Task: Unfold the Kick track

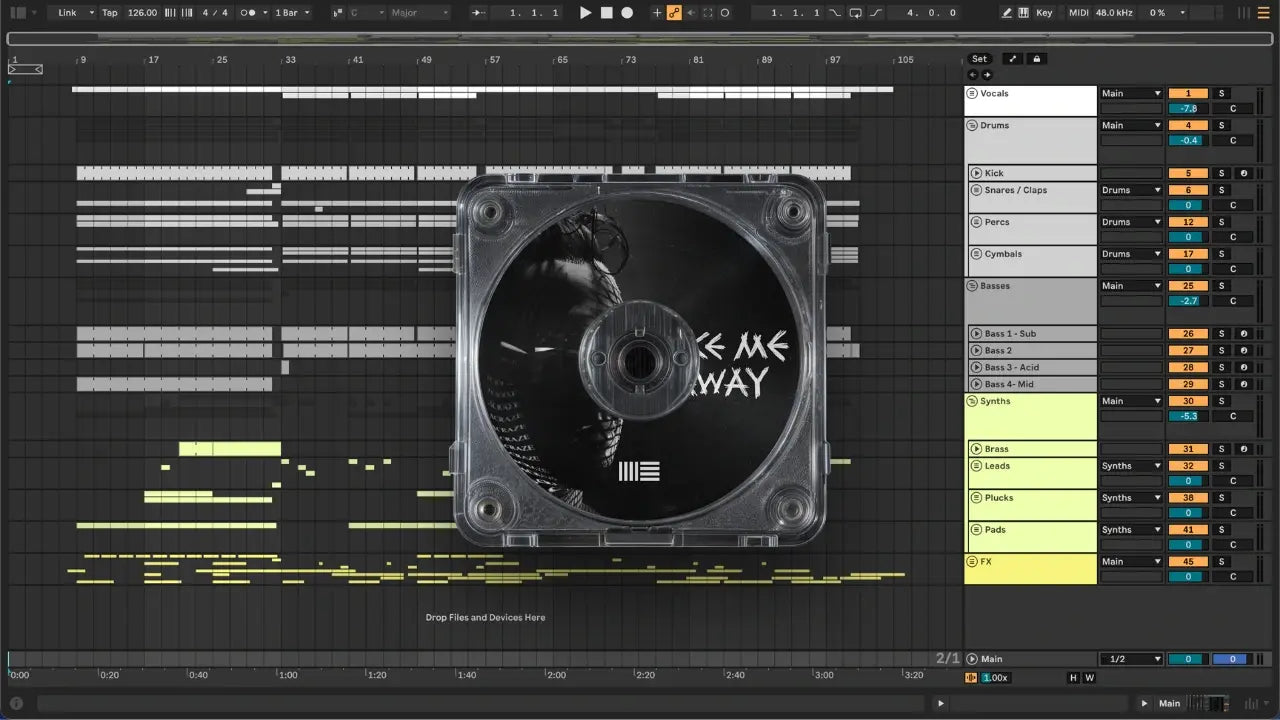Action: tap(976, 173)
